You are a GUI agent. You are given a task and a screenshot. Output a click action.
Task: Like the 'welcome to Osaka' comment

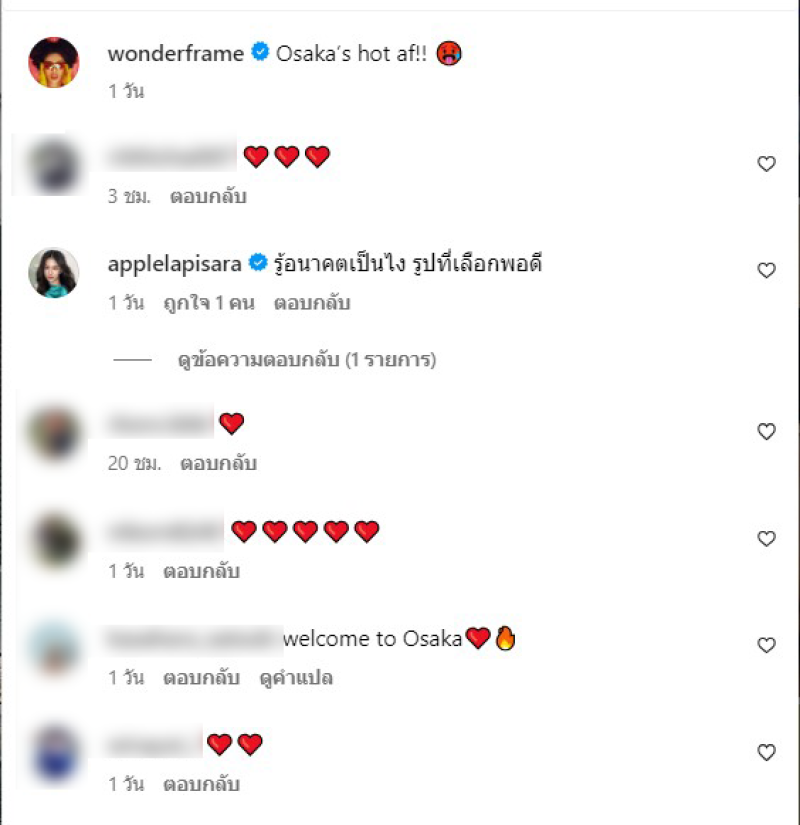[x=766, y=645]
